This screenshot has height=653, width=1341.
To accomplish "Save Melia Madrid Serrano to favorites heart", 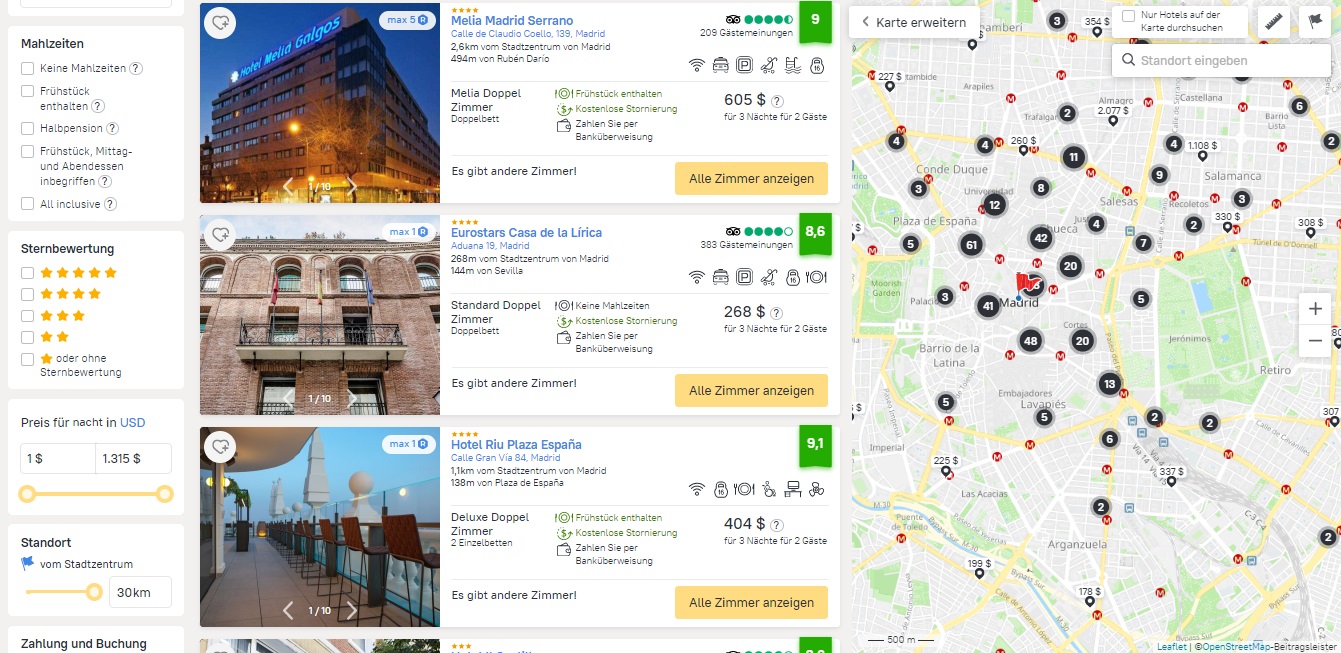I will [x=221, y=22].
